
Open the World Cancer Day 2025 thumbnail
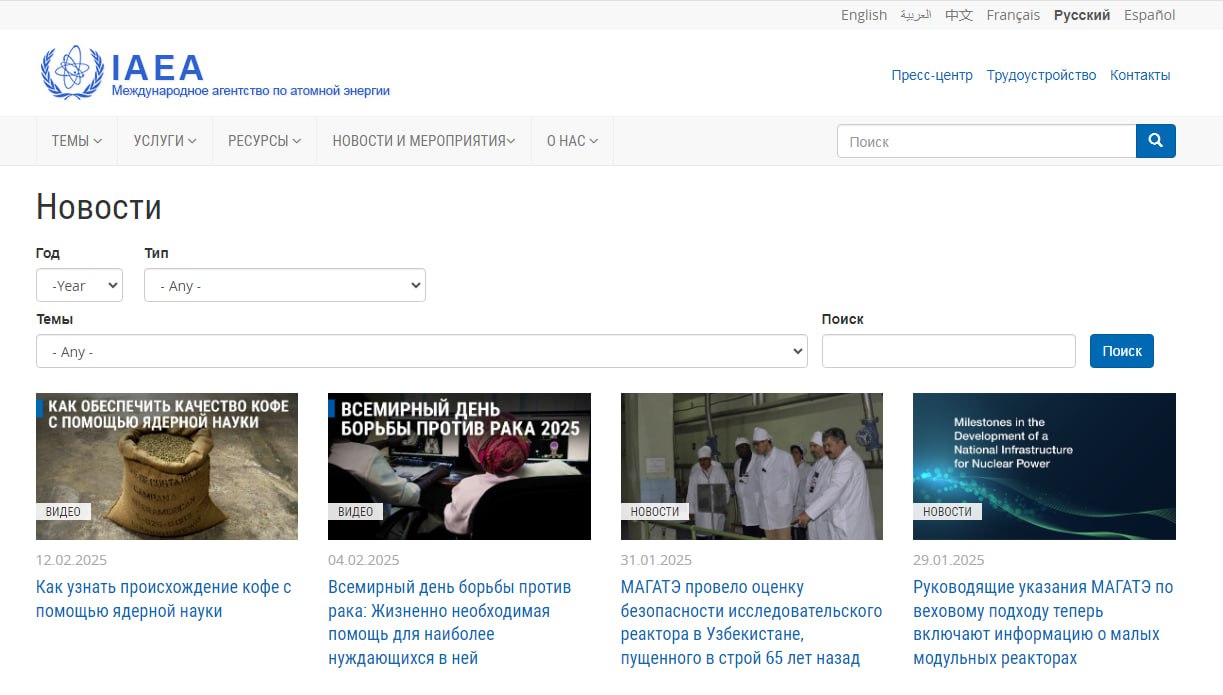pos(459,466)
